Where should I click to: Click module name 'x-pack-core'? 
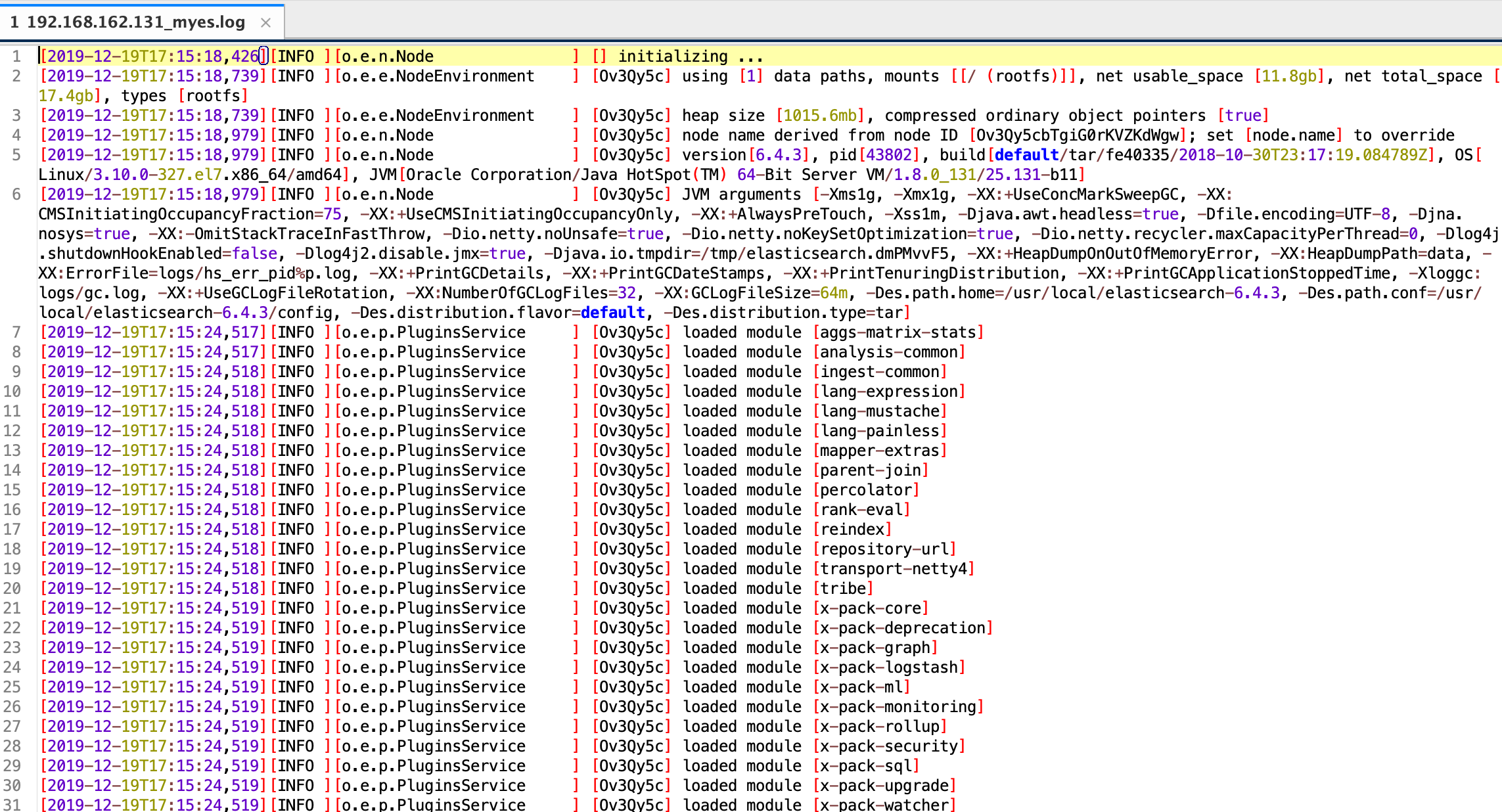coord(871,608)
